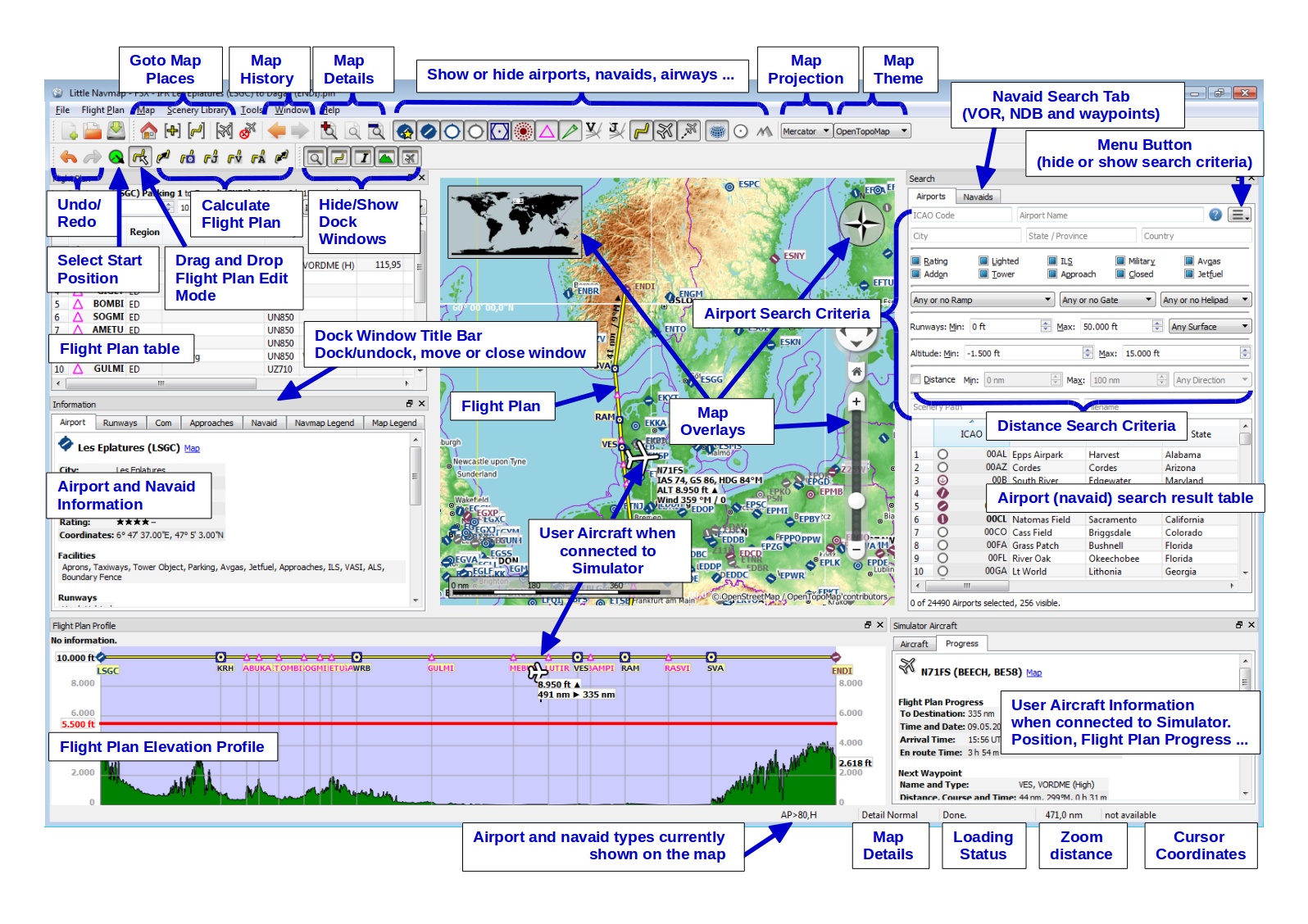Image resolution: width=1308 pixels, height=924 pixels.
Task: Click the Center Flight Plan map icon
Action: pos(196,131)
